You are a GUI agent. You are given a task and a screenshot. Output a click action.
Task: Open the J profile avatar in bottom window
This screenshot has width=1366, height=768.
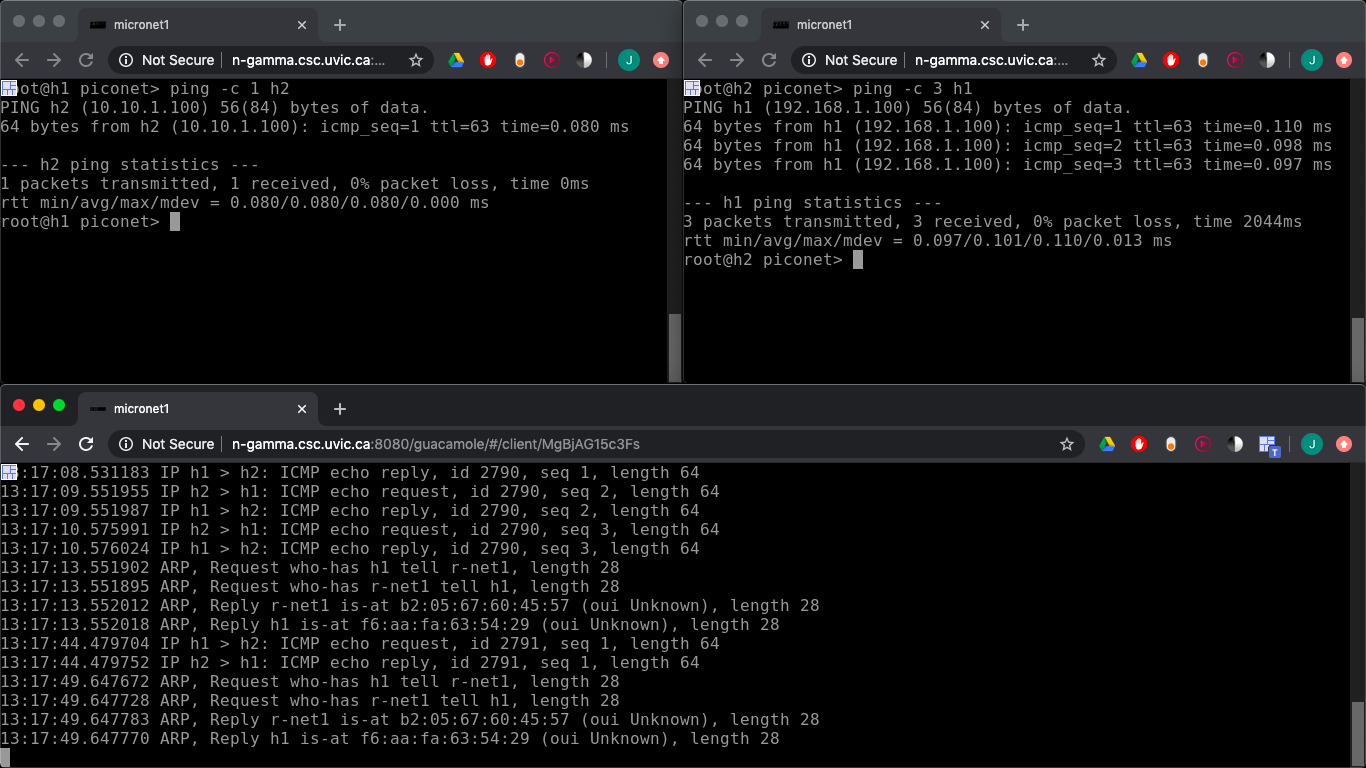(x=1312, y=444)
